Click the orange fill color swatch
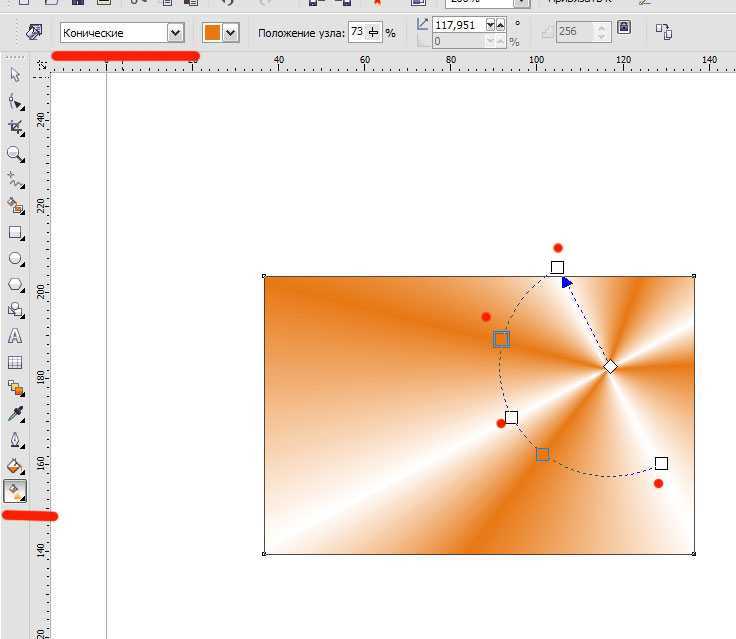Viewport: 736px width, 639px height. (212, 33)
